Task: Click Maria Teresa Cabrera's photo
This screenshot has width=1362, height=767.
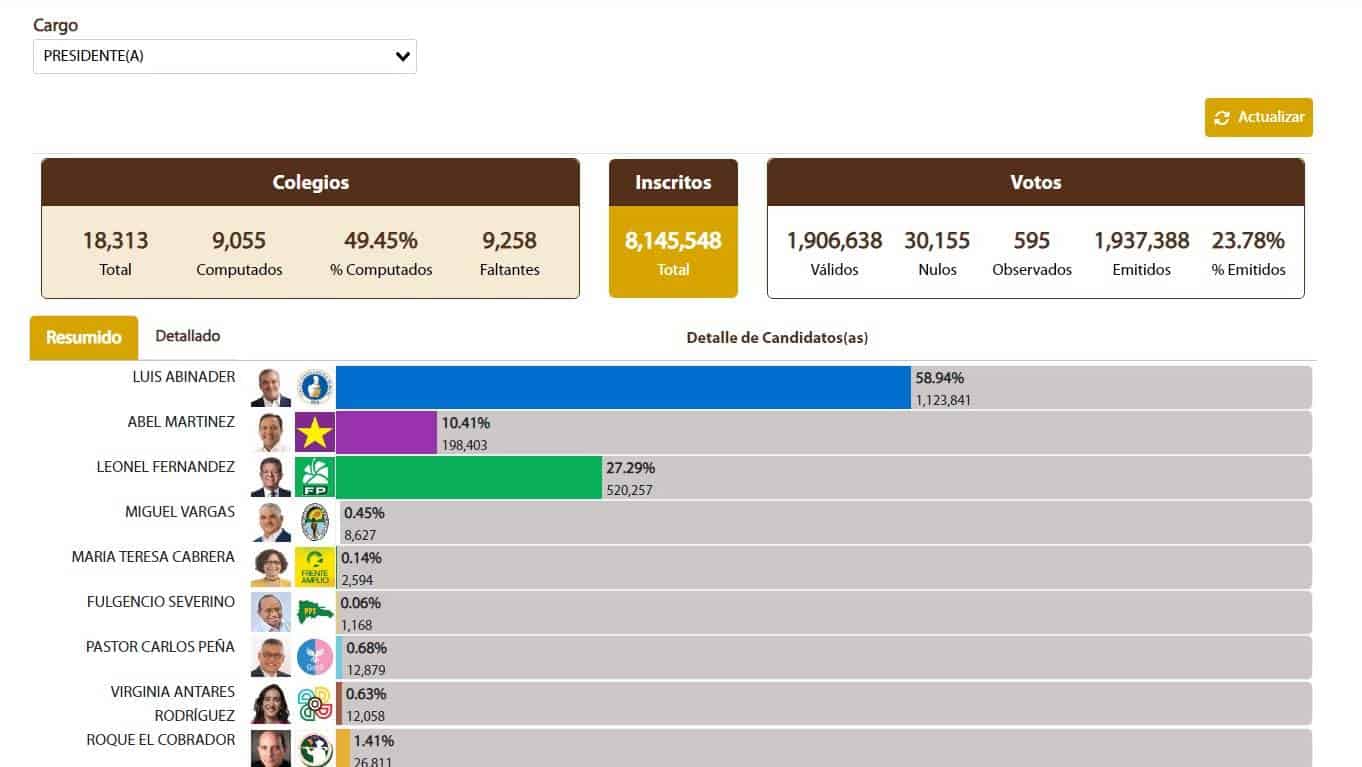Action: [271, 567]
